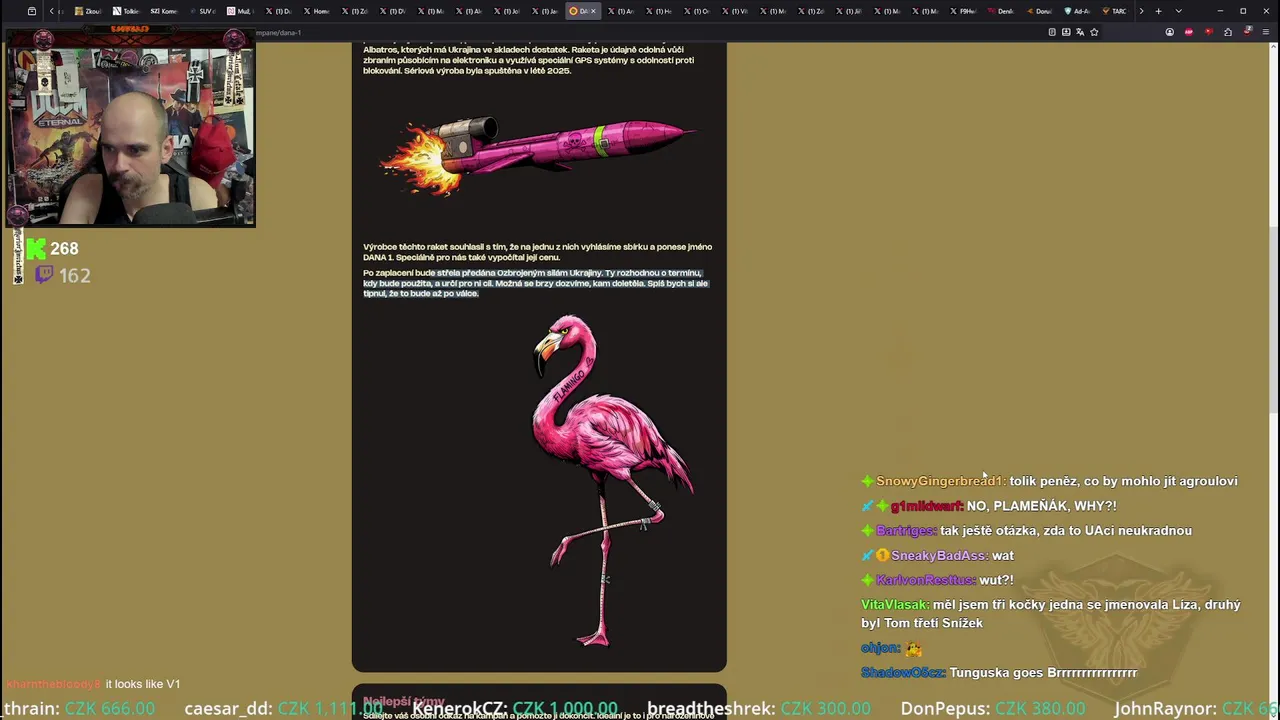Click chat username SneakyBadAss
The width and height of the screenshot is (1280, 720).
(938, 556)
